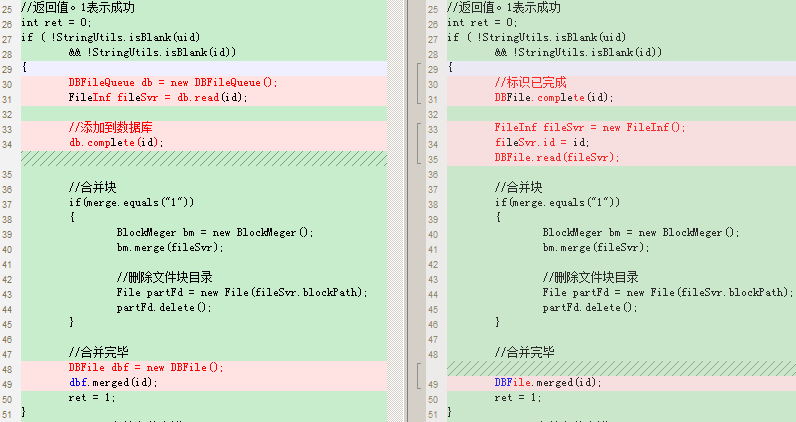Select the hatched placeholder gap above DBFile.merged(id)

[x=621, y=369]
